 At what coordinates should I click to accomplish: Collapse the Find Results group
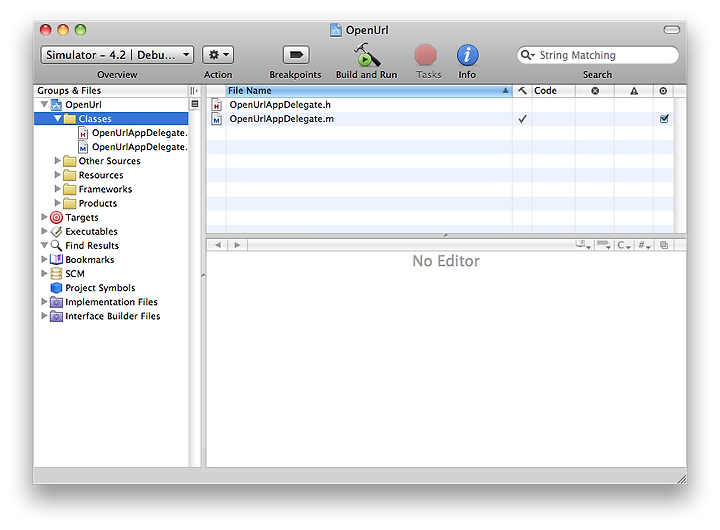[45, 245]
